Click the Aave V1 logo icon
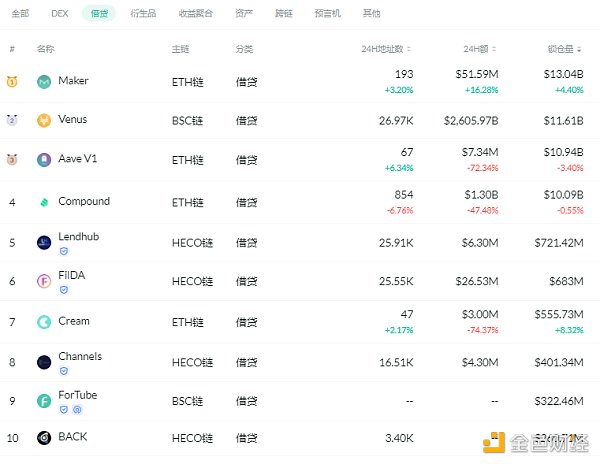The width and height of the screenshot is (600, 464). point(44,160)
